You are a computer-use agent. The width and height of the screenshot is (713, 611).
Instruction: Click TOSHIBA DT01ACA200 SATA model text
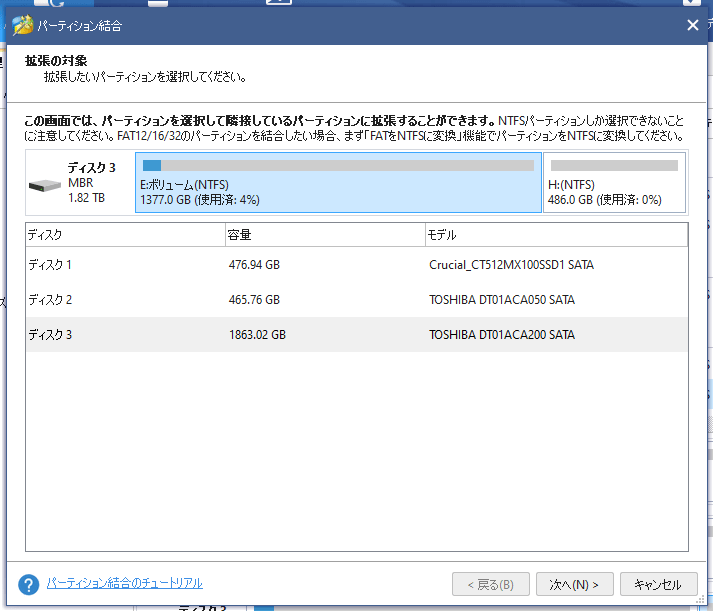coord(502,335)
